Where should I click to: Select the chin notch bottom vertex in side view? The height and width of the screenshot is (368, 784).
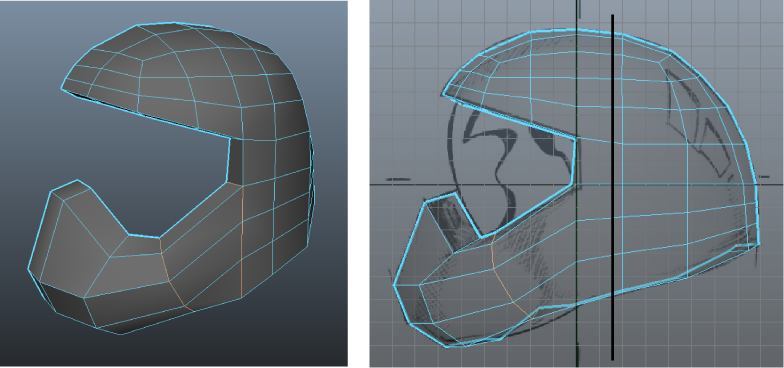coord(481,237)
